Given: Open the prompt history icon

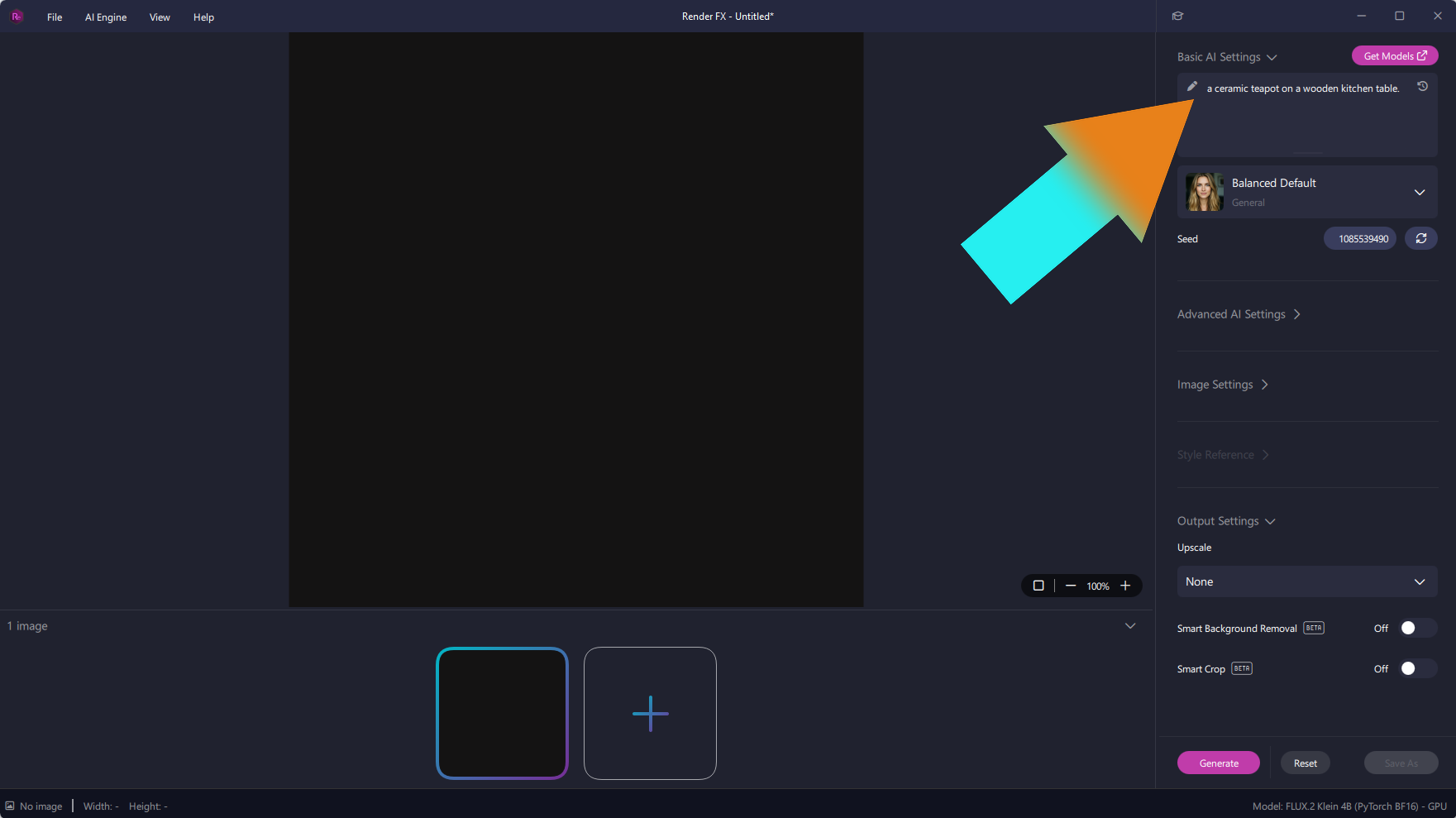Looking at the screenshot, I should pos(1422,87).
